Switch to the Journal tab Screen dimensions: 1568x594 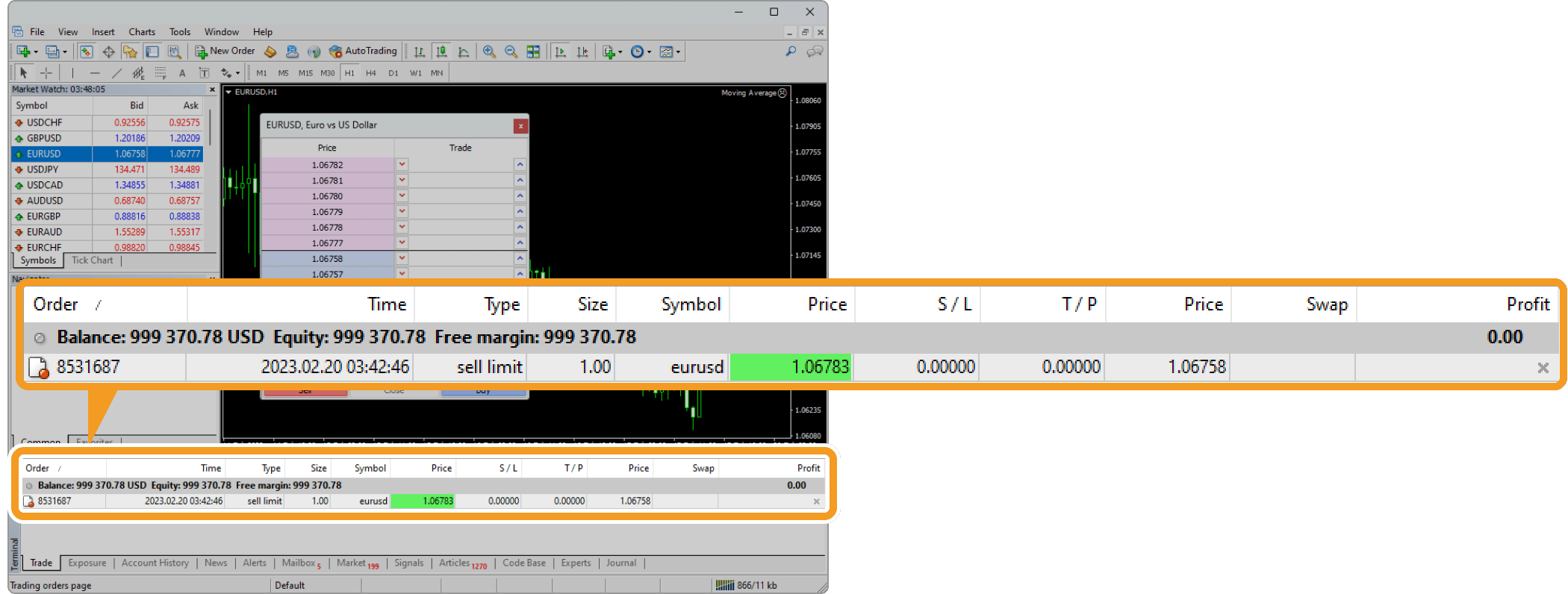[621, 563]
